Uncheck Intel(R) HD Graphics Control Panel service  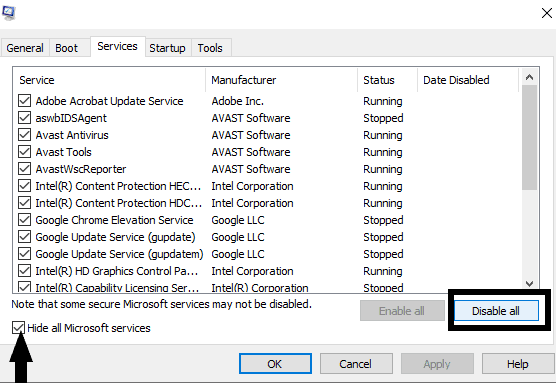[24, 271]
